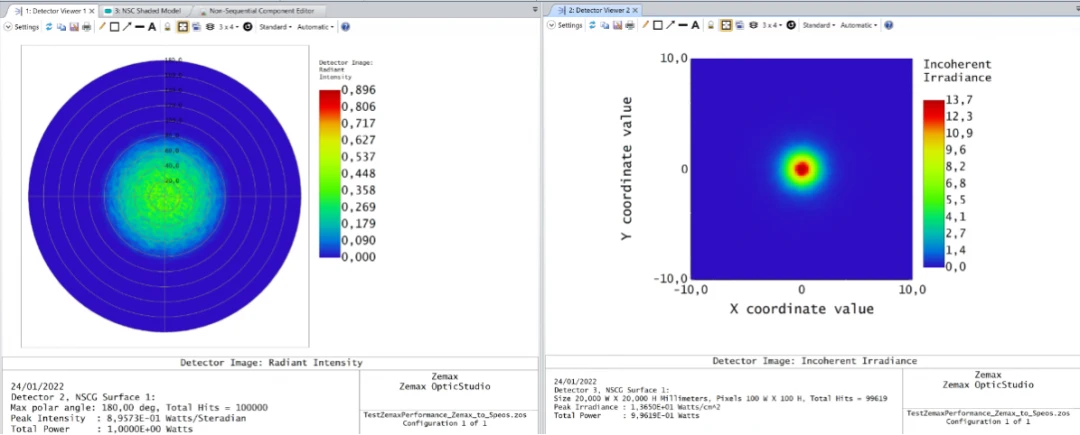Expand Settings in Detector Viewer 2
The width and height of the screenshot is (1080, 435).
pos(565,25)
